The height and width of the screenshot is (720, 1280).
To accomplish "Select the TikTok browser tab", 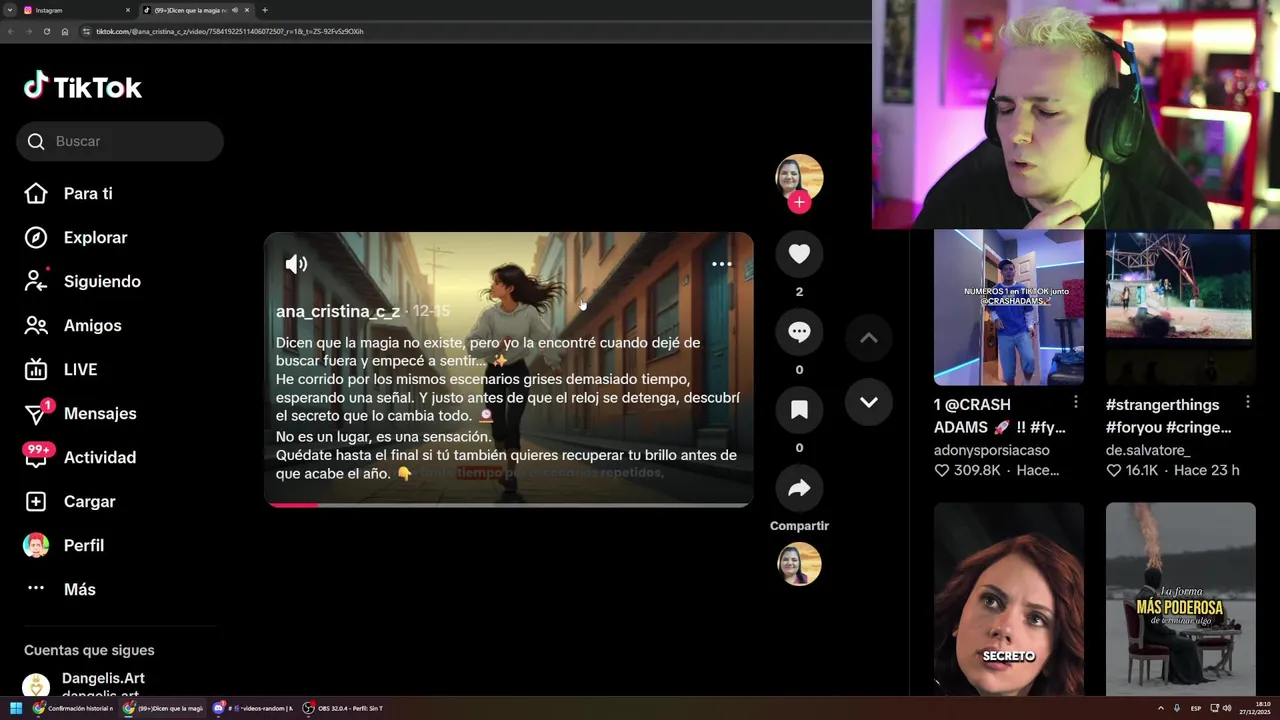I will pyautogui.click(x=195, y=10).
